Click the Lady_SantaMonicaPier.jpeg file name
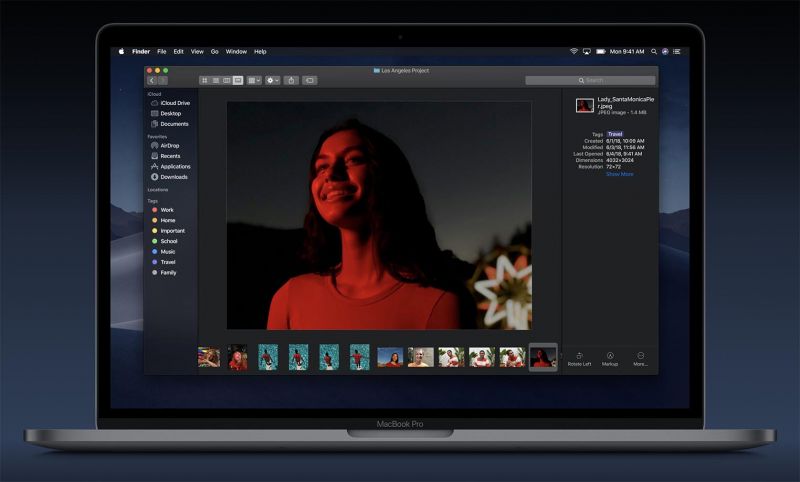The width and height of the screenshot is (800, 482). click(626, 103)
